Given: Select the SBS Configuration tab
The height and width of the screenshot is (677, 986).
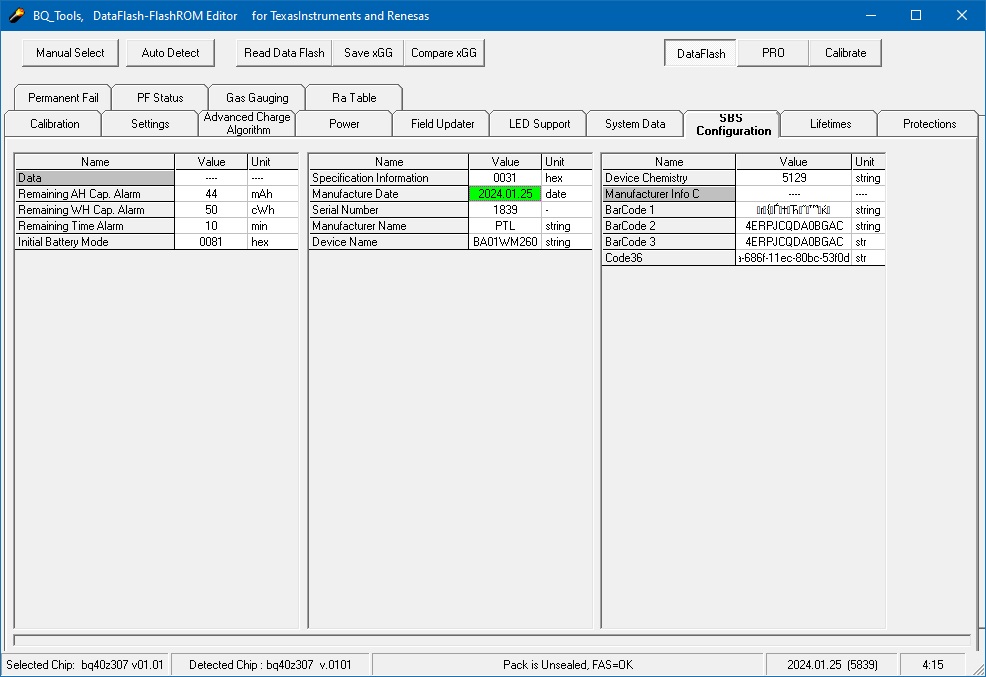Looking at the screenshot, I should (733, 124).
